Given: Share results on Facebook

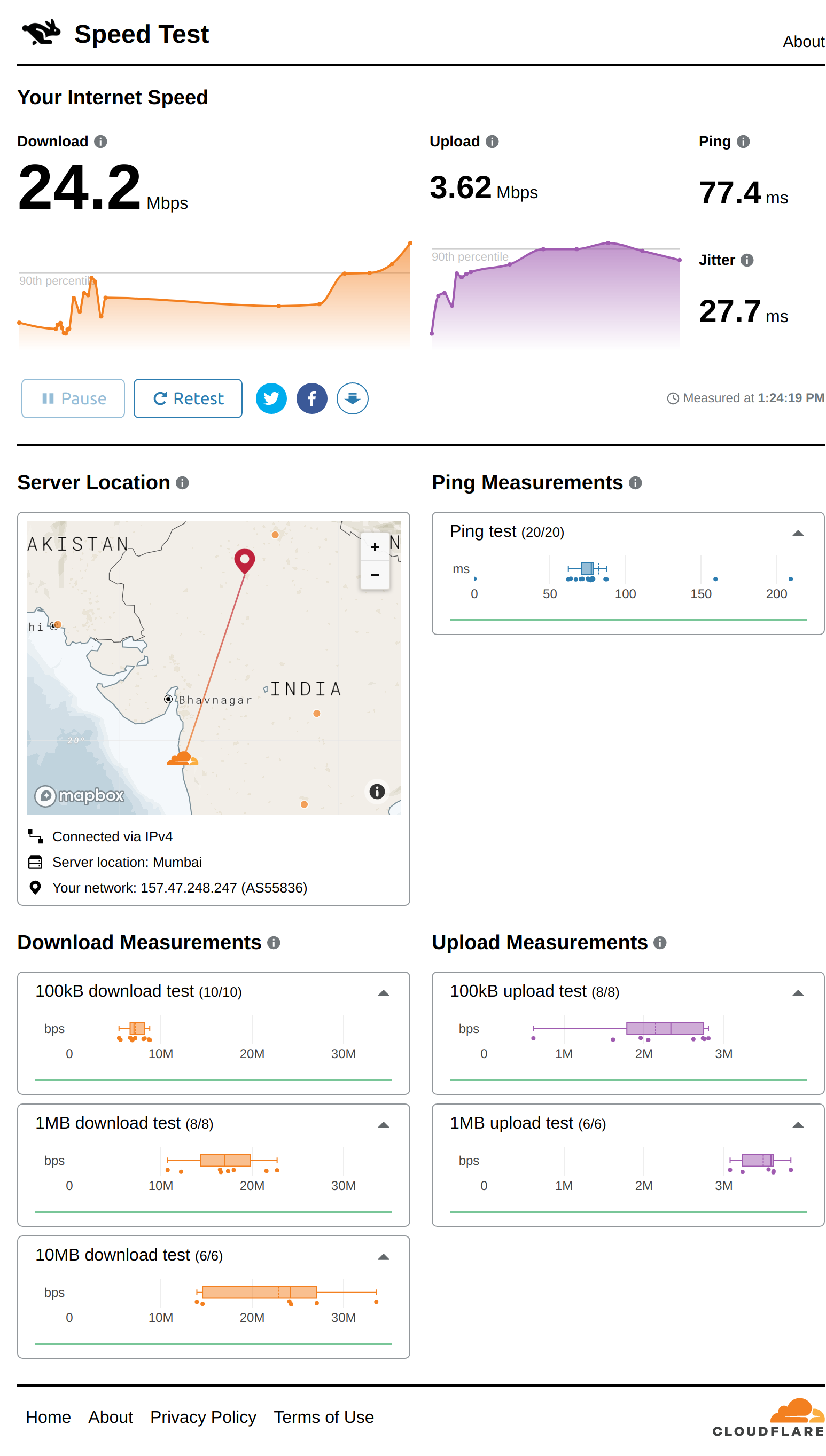Looking at the screenshot, I should point(312,398).
